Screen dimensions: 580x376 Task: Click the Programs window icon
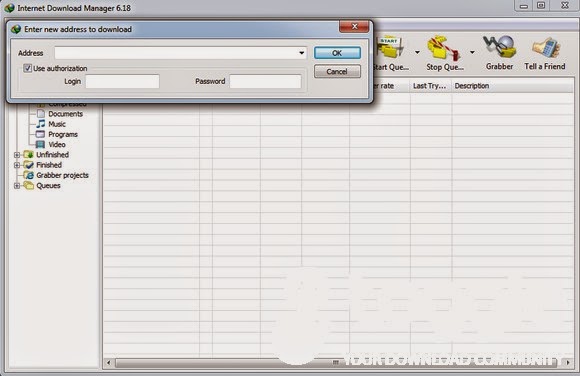tap(40, 134)
